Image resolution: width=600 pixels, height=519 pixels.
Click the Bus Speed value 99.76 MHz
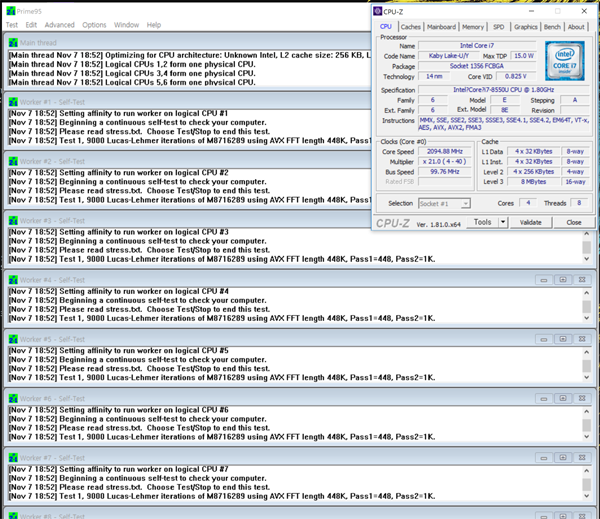click(x=445, y=172)
